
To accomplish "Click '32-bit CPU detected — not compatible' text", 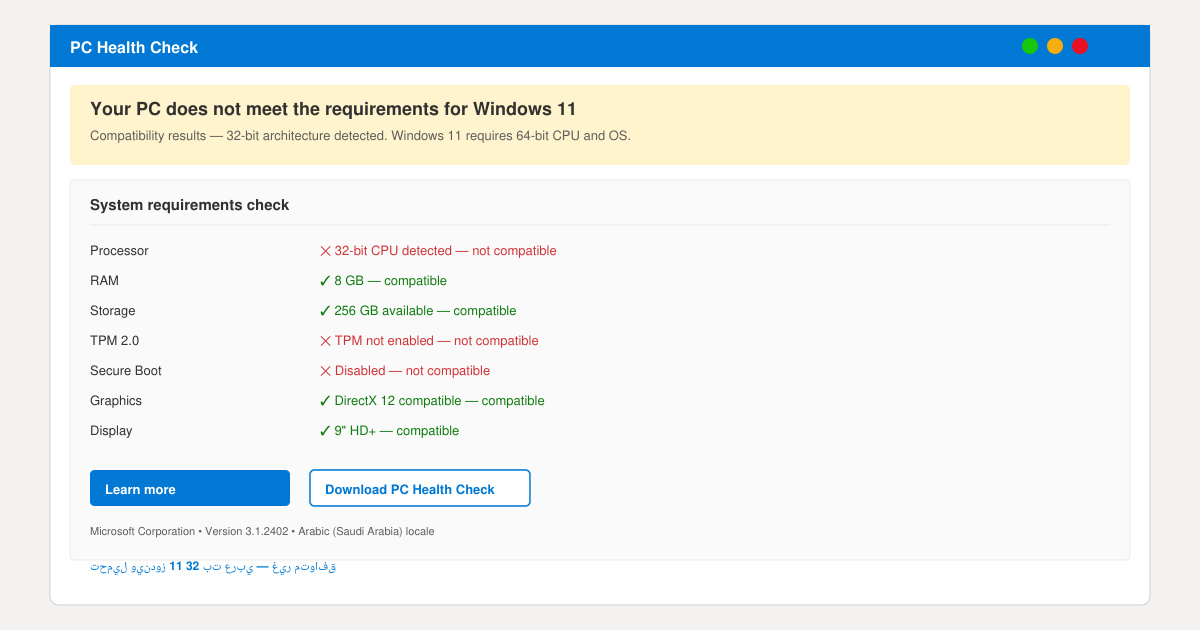I will (445, 251).
